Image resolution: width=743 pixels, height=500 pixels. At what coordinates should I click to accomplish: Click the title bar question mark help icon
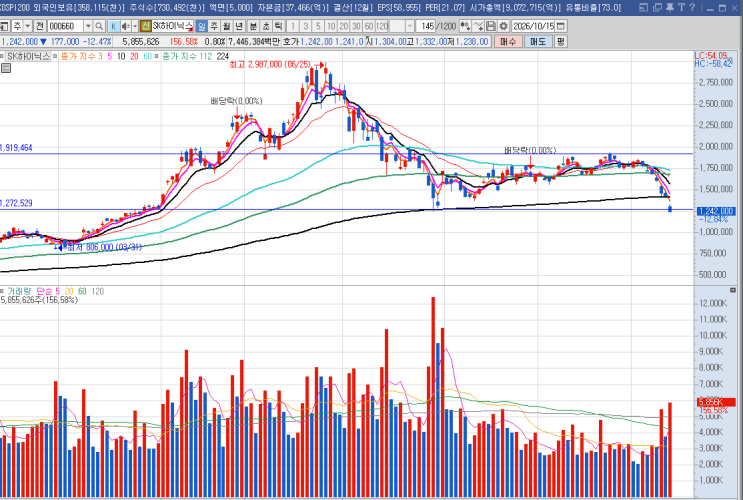[692, 7]
